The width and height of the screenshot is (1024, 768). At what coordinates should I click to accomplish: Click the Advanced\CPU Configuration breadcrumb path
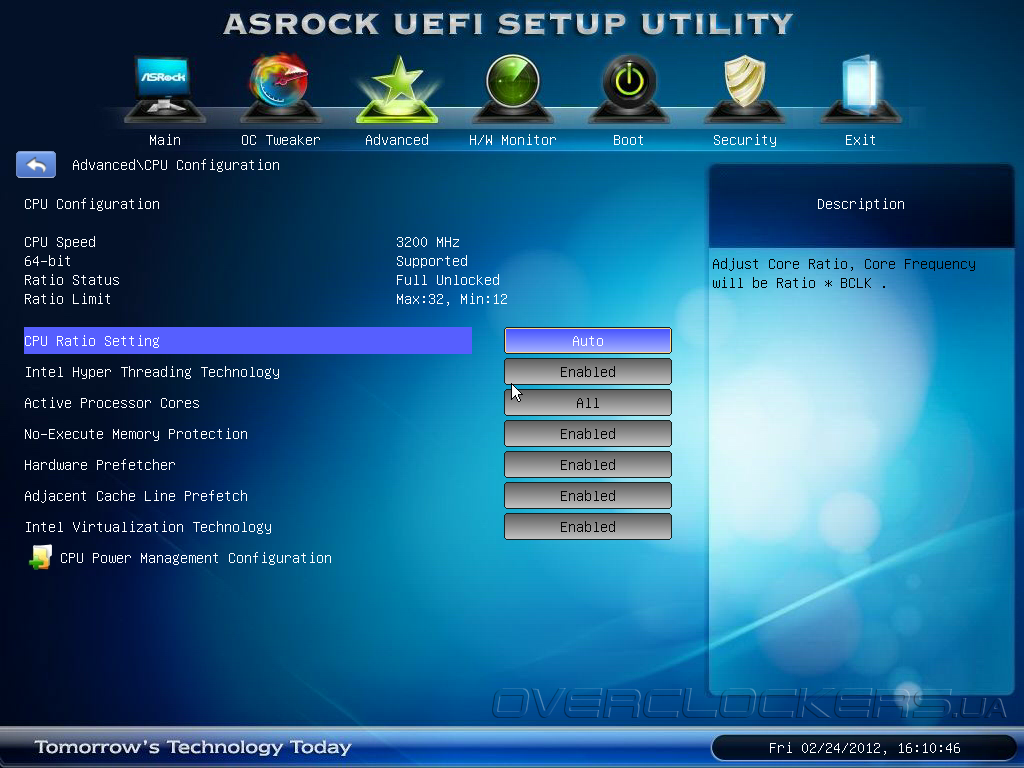(176, 165)
